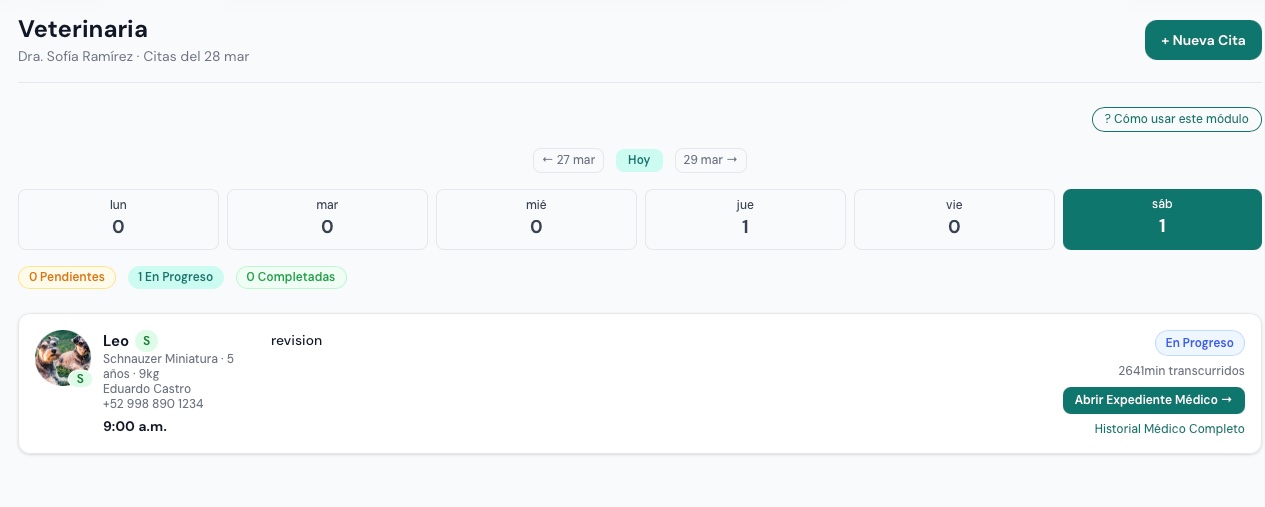Click the S badge beside Leo's name
Image resolution: width=1265 pixels, height=507 pixels.
pos(146,341)
